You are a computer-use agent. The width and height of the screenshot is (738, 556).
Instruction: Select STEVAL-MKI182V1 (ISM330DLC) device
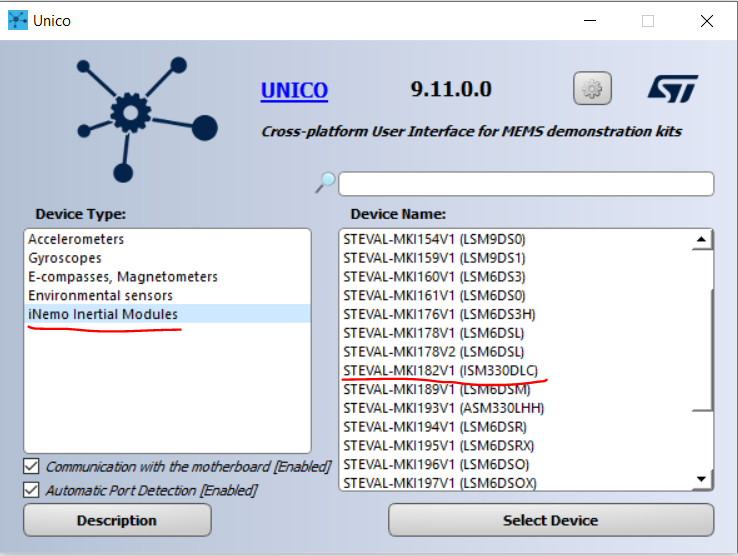(x=515, y=371)
